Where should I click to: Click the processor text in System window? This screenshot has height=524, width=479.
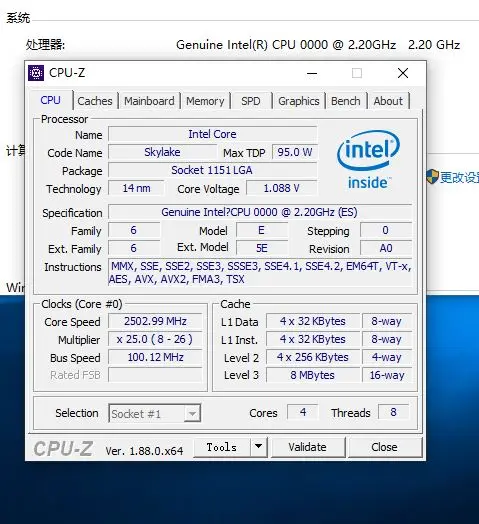pyautogui.click(x=318, y=45)
